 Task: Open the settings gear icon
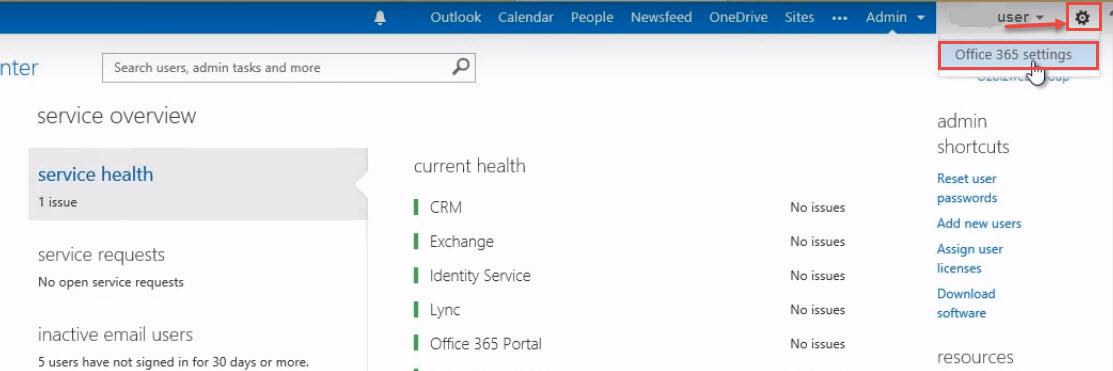coord(1082,18)
